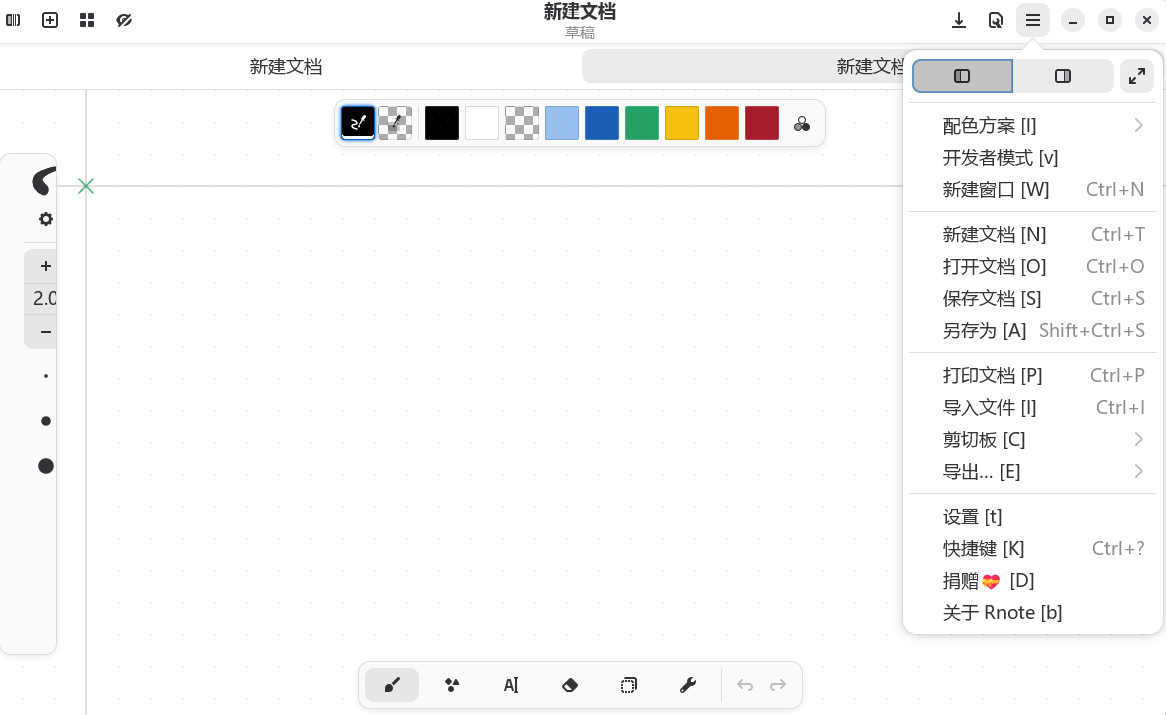Select the Selector tool
The image size is (1166, 715).
tap(629, 685)
